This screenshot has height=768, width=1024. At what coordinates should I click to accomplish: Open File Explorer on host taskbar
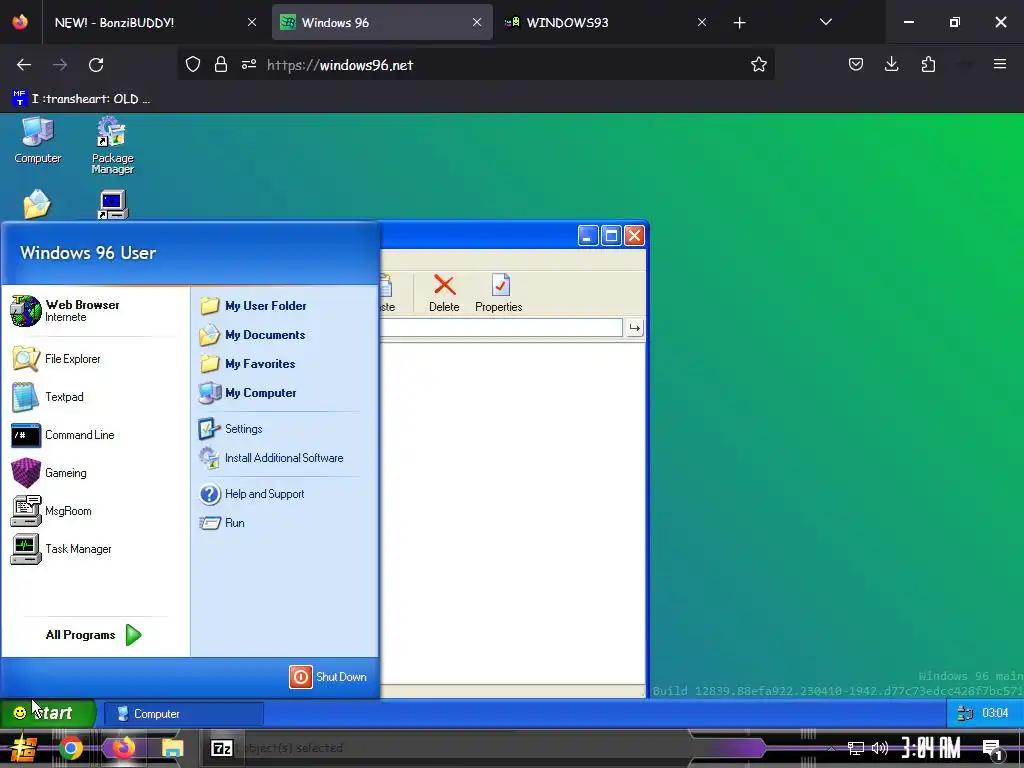pyautogui.click(x=172, y=748)
